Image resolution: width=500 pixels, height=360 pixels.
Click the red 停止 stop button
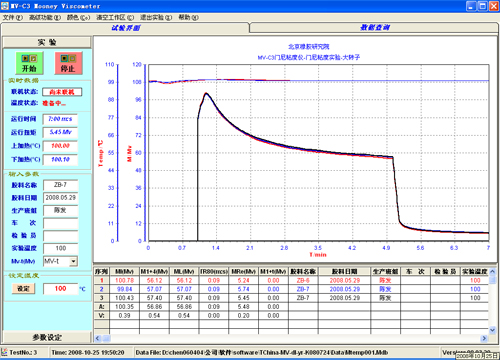coord(68,63)
